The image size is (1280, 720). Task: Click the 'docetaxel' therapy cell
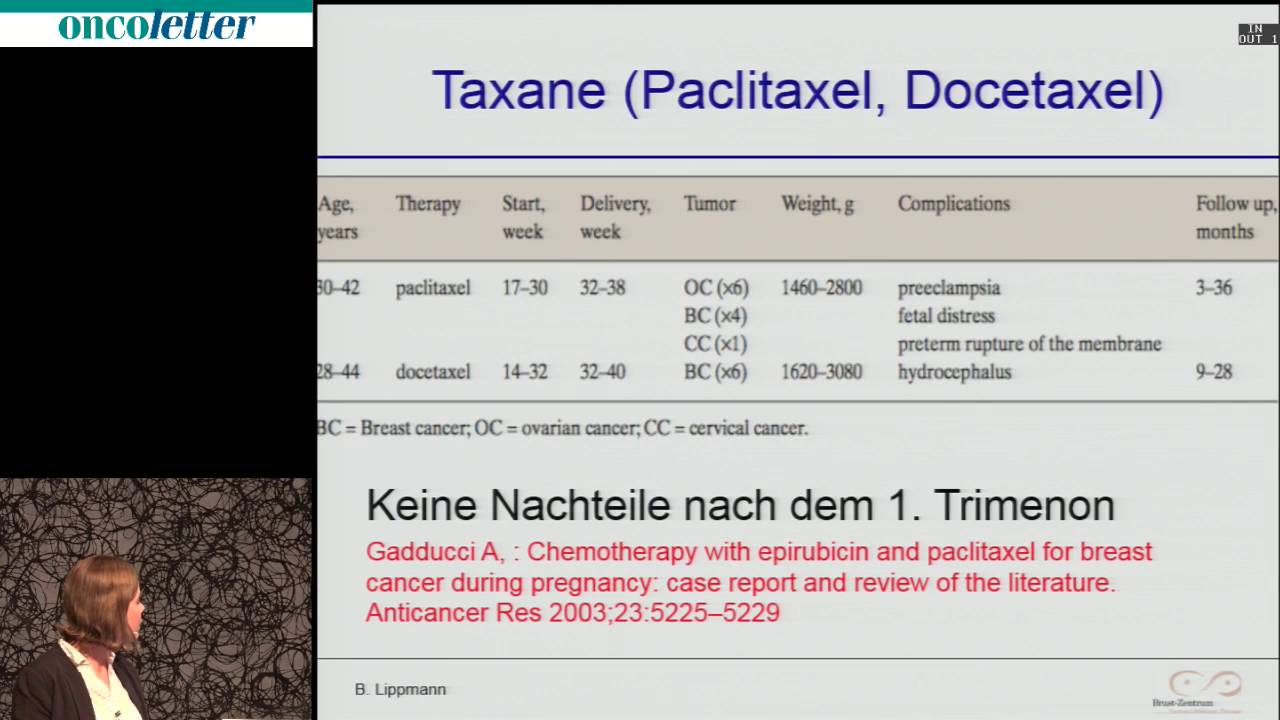(432, 372)
